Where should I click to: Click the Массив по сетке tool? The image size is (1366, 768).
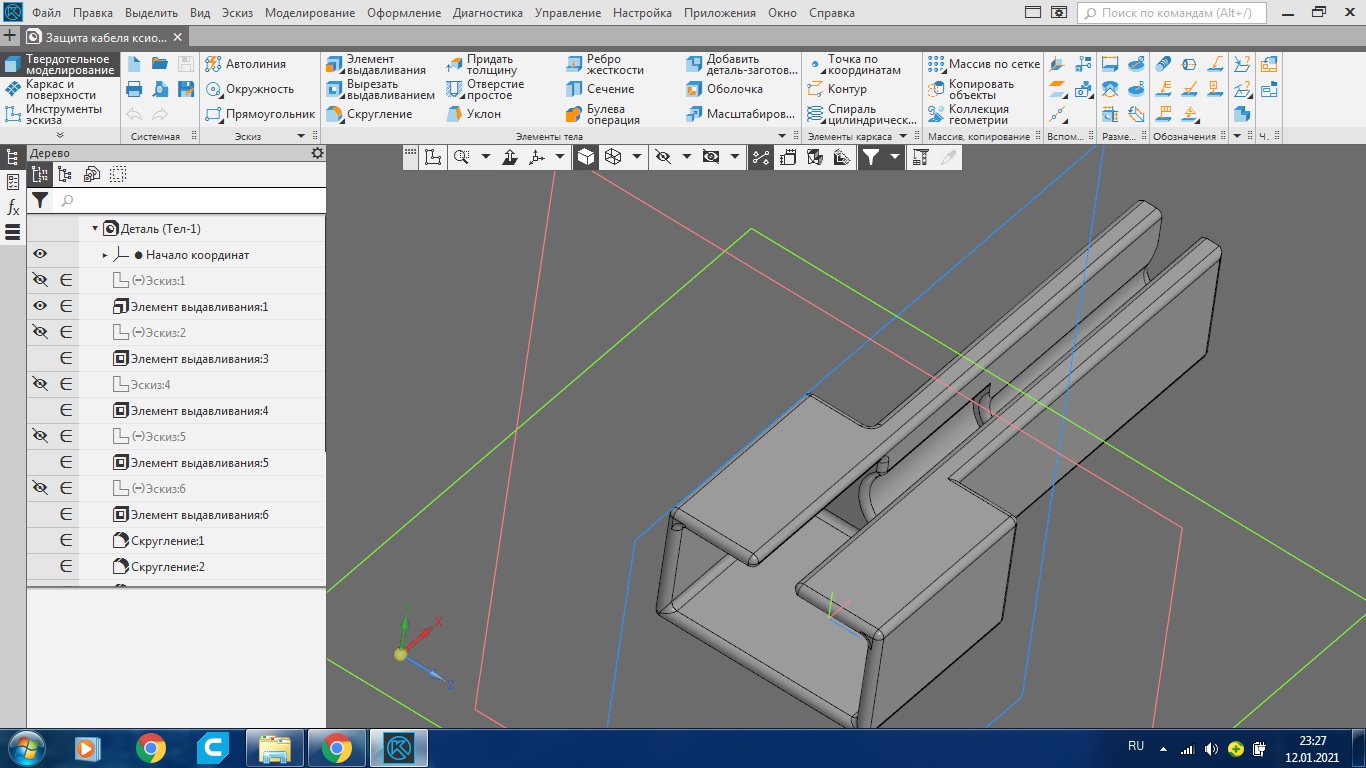click(x=984, y=64)
